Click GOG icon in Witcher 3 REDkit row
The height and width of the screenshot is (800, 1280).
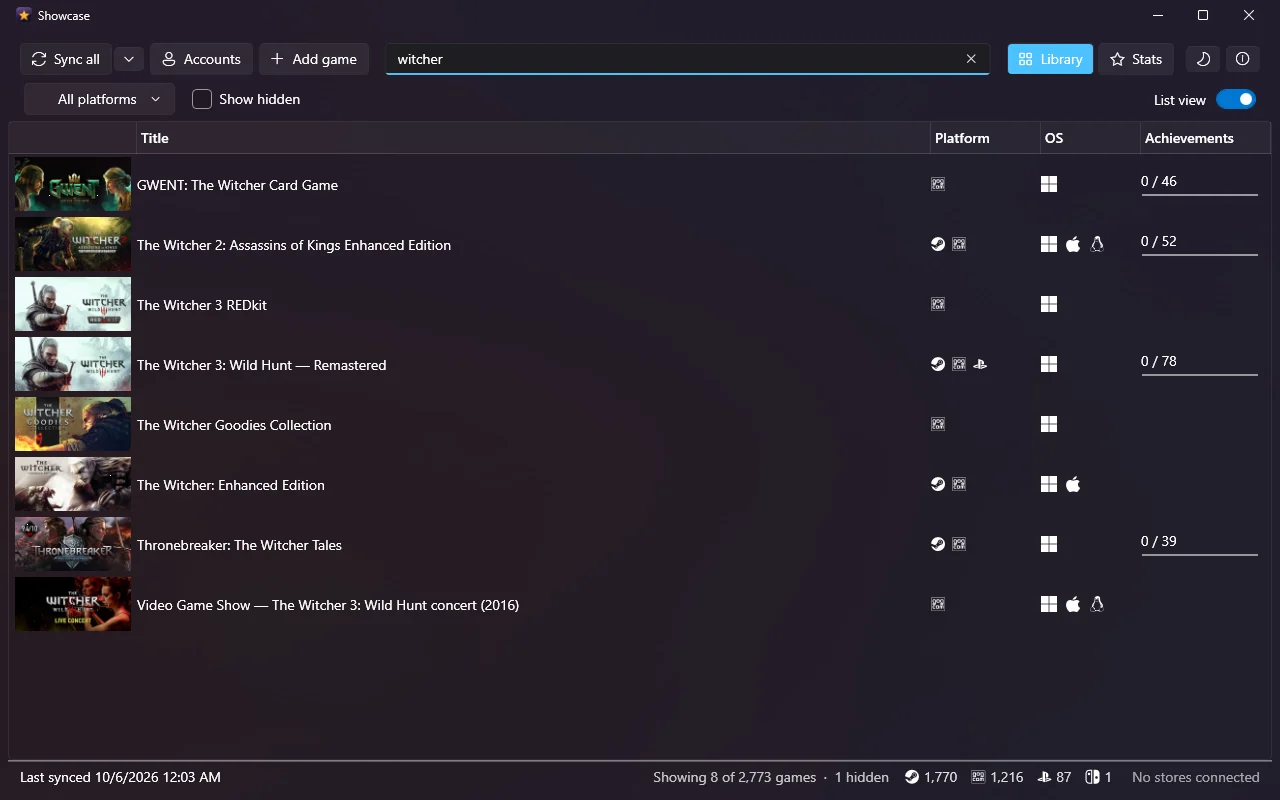pos(938,304)
